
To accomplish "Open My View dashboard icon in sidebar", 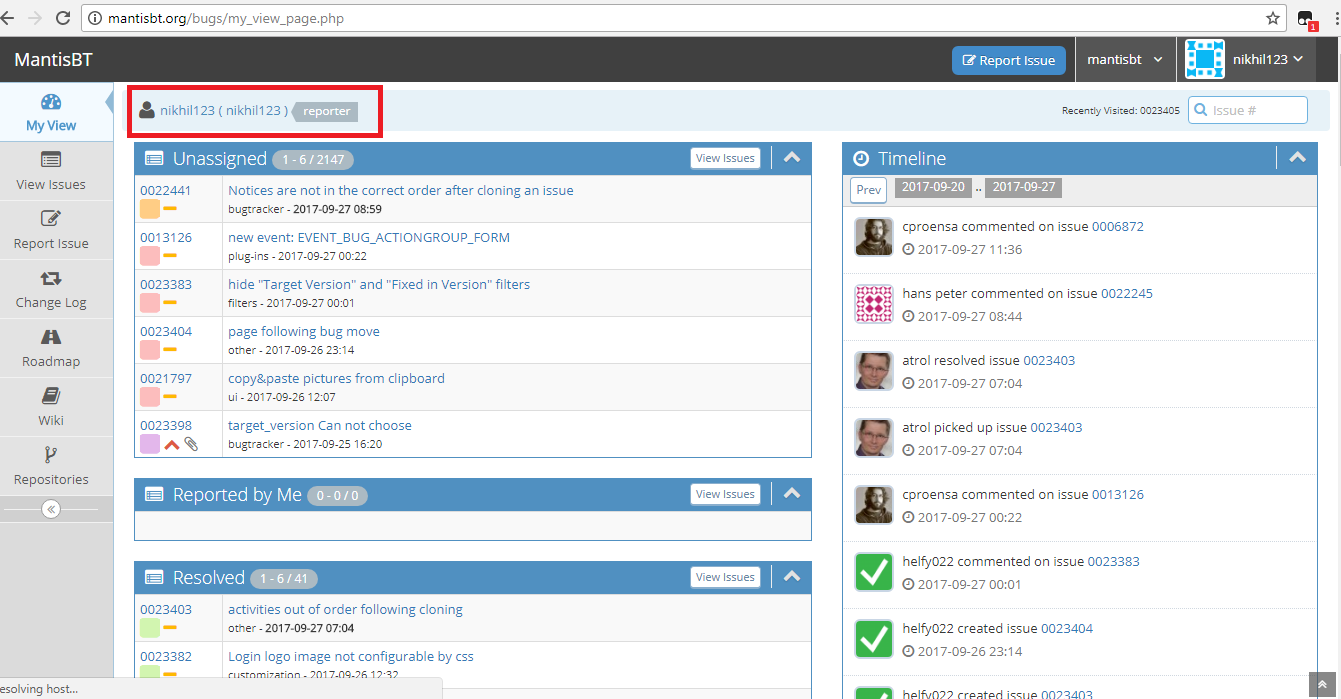I will pos(51,102).
